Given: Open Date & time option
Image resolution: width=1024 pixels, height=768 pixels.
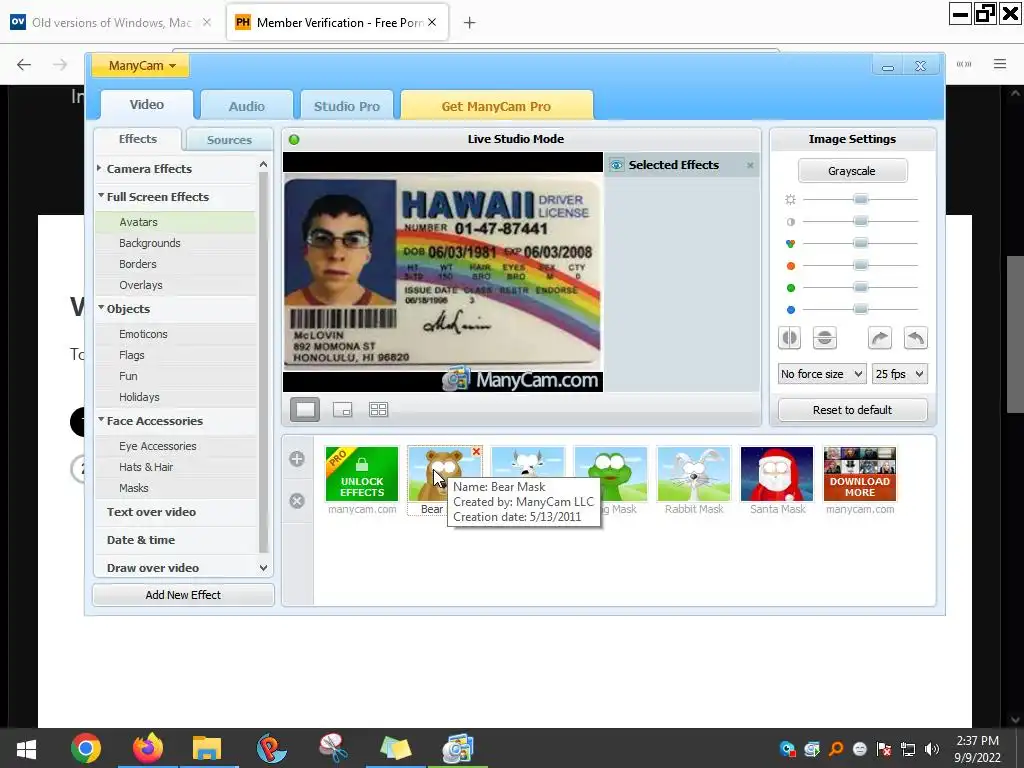Looking at the screenshot, I should [141, 540].
